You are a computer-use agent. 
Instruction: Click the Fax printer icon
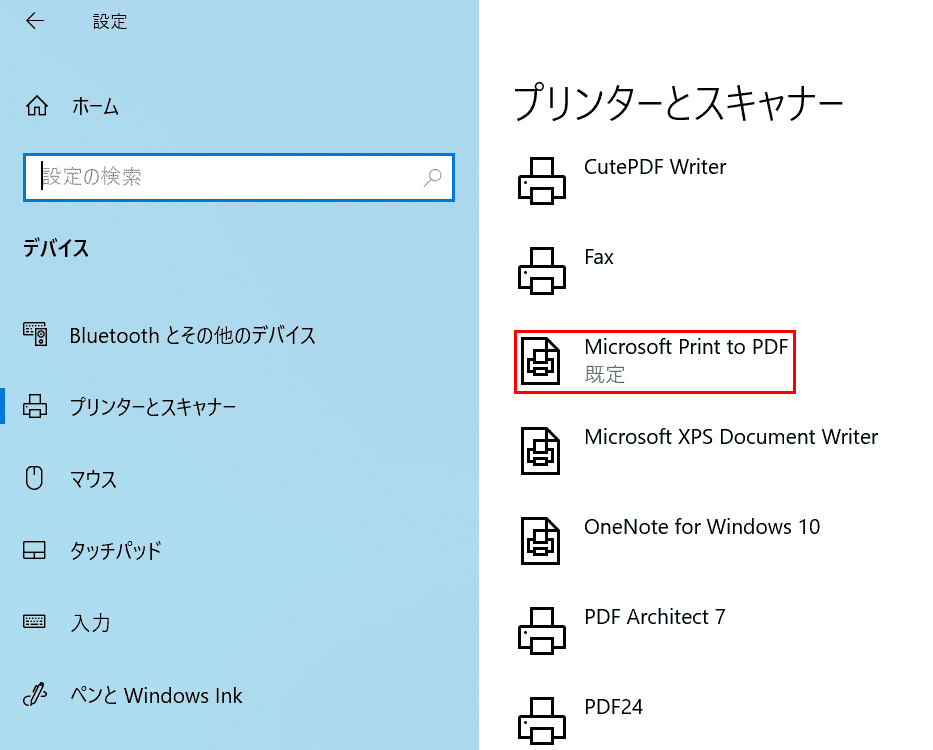[x=541, y=271]
